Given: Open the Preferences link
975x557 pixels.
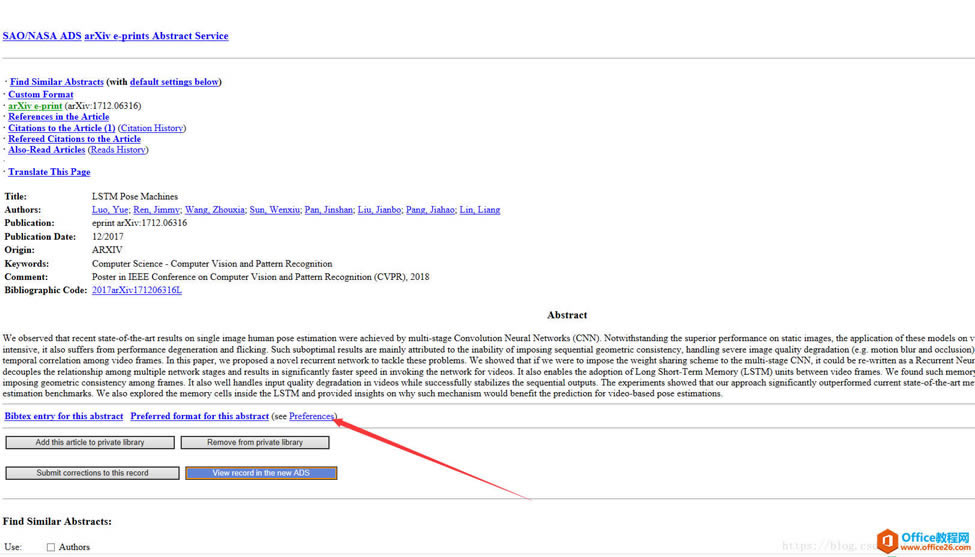Looking at the screenshot, I should point(312,417).
